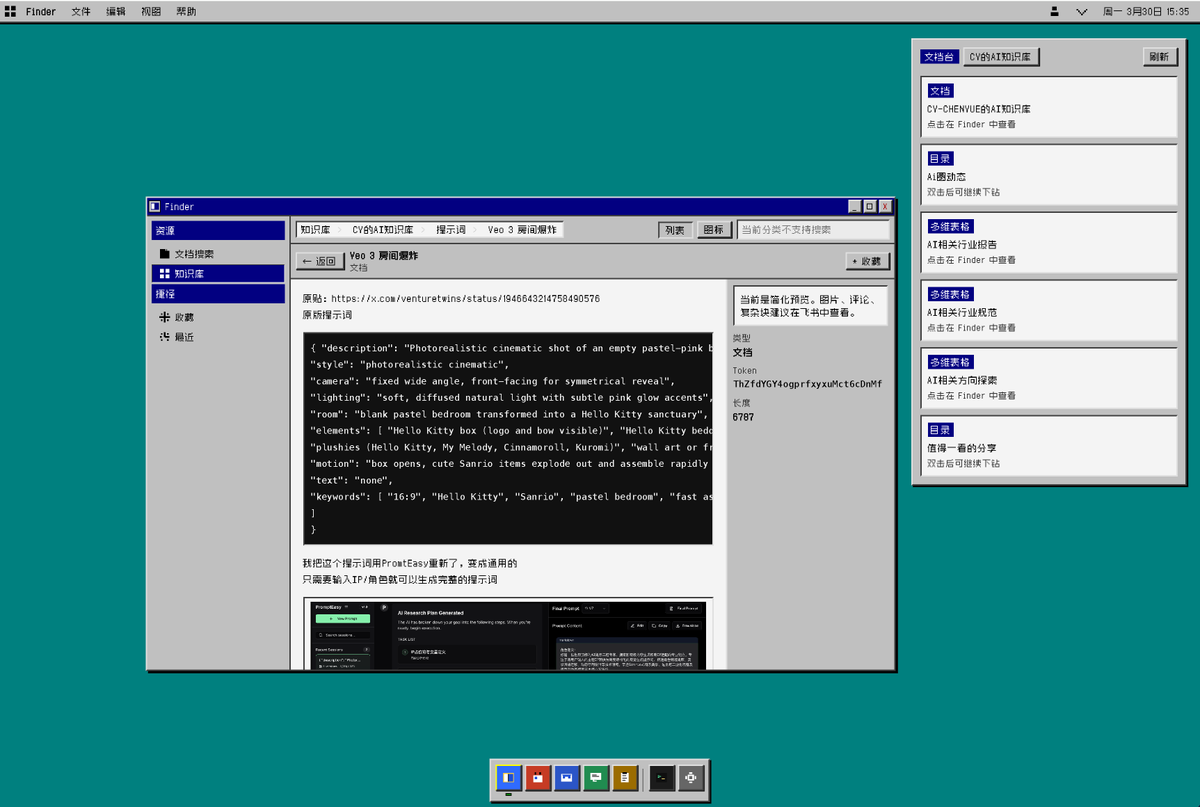This screenshot has height=807, width=1200.
Task: Click the 类型 value 文档
Action: pyautogui.click(x=743, y=352)
